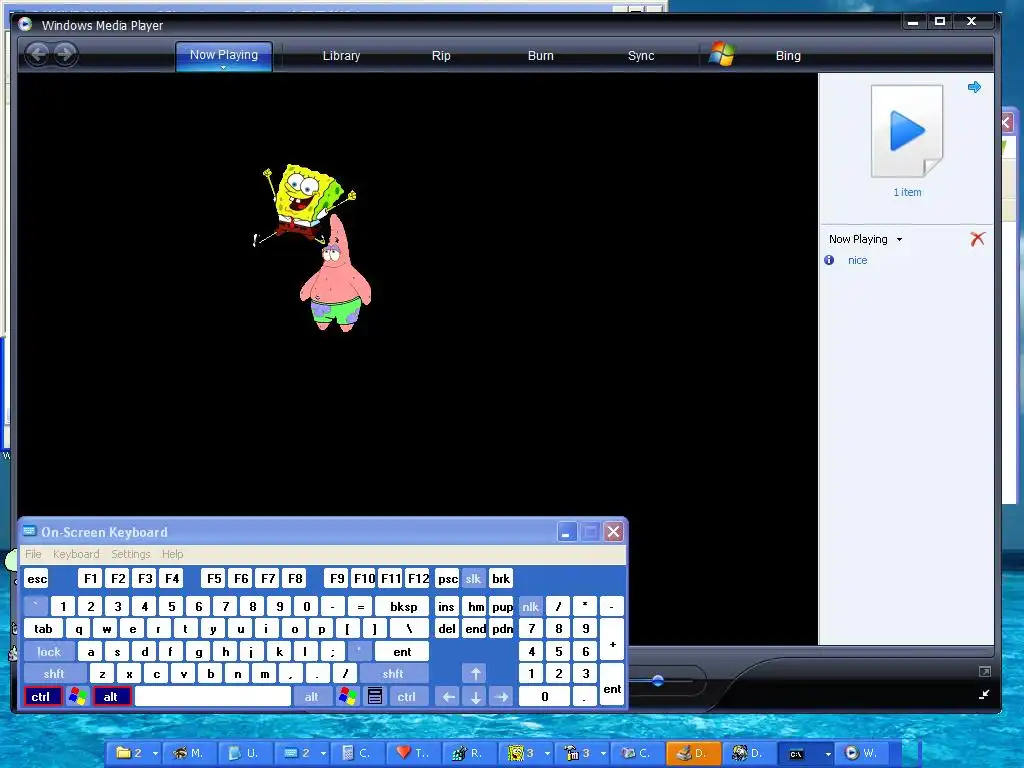Toggle the lock key on On-Screen Keyboard
The image size is (1024, 768).
coord(49,652)
